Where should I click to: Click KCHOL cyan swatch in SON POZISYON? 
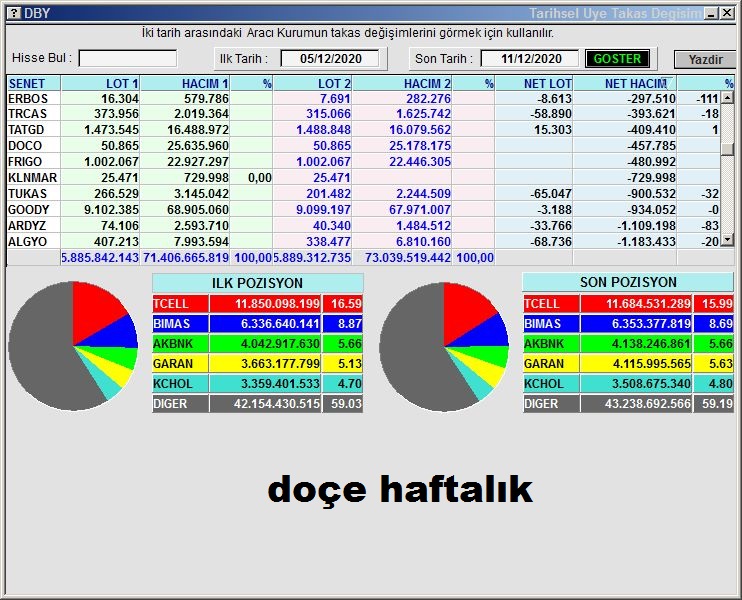pos(551,383)
